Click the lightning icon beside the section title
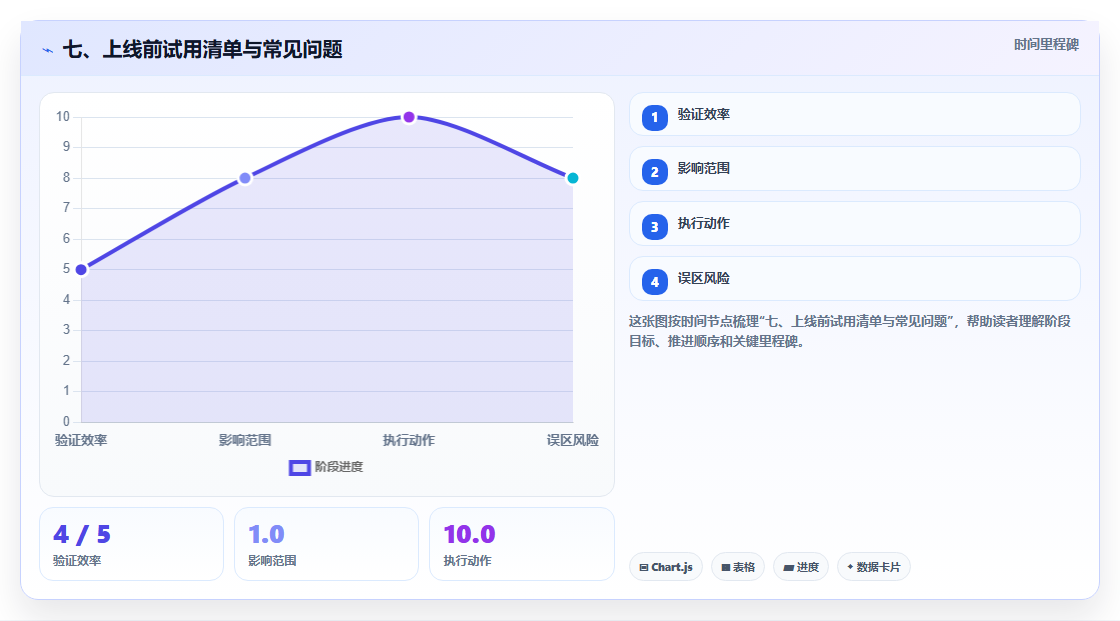This screenshot has width=1120, height=621. click(x=47, y=50)
